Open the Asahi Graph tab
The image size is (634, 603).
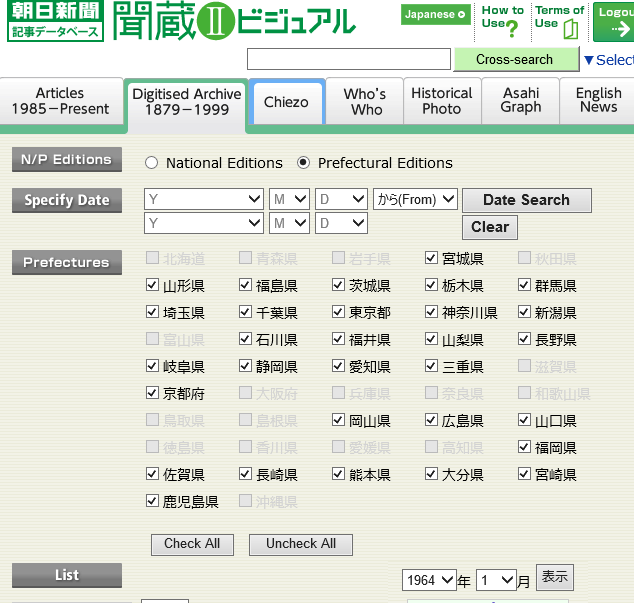tap(521, 100)
